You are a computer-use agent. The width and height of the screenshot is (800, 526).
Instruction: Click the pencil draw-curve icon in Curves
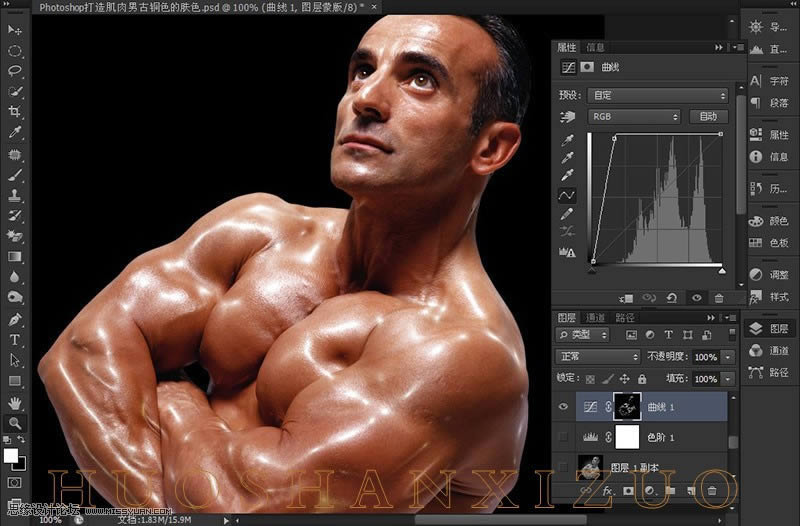pyautogui.click(x=566, y=213)
